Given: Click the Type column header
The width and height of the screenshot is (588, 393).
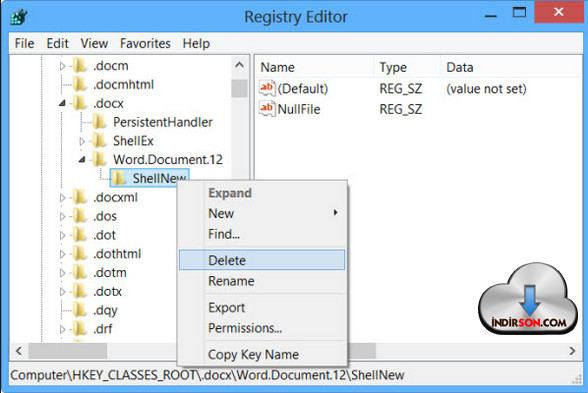Looking at the screenshot, I should click(x=406, y=67).
